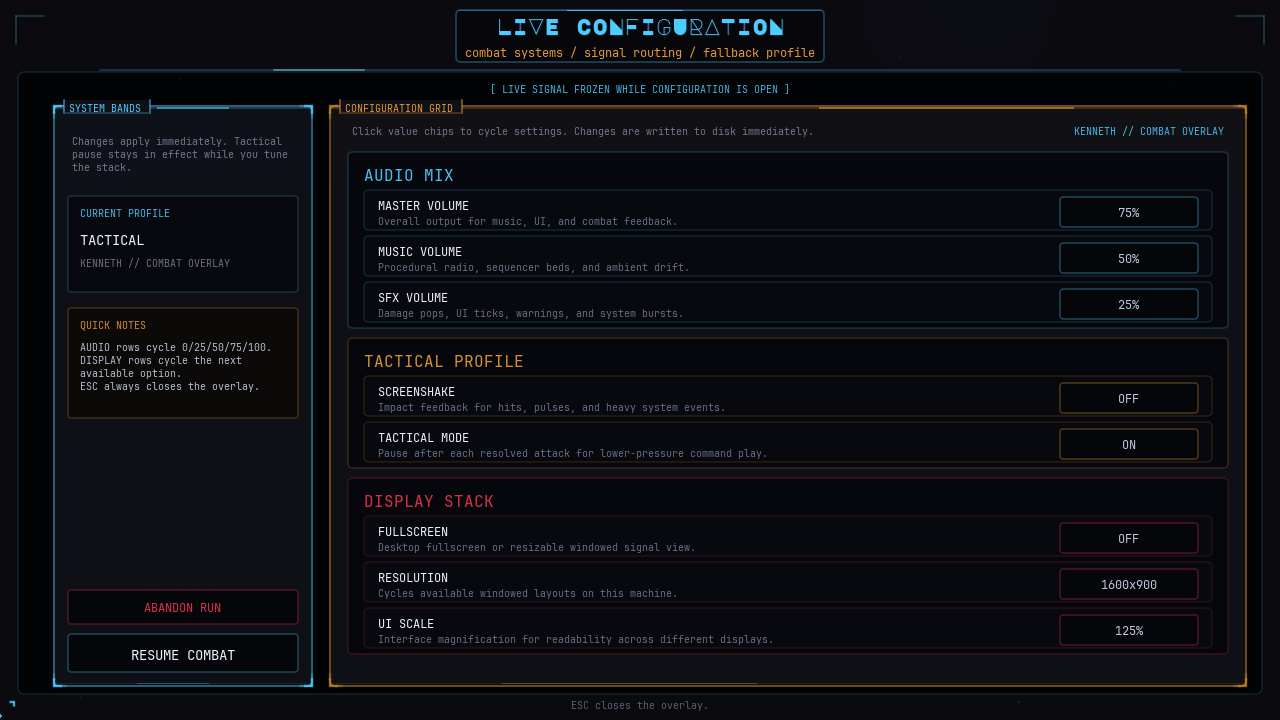
Task: Click the Live Configuration title banner
Action: [640, 36]
